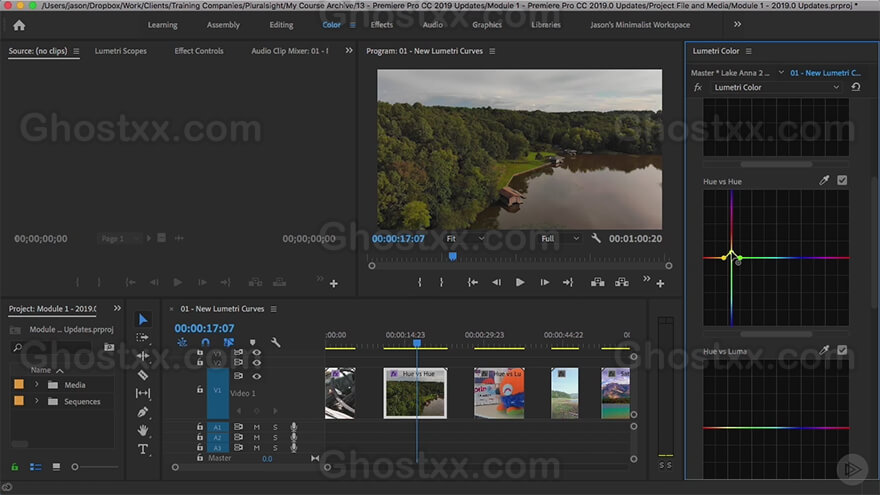
Task: Select the Track Select Forward tool
Action: (143, 337)
